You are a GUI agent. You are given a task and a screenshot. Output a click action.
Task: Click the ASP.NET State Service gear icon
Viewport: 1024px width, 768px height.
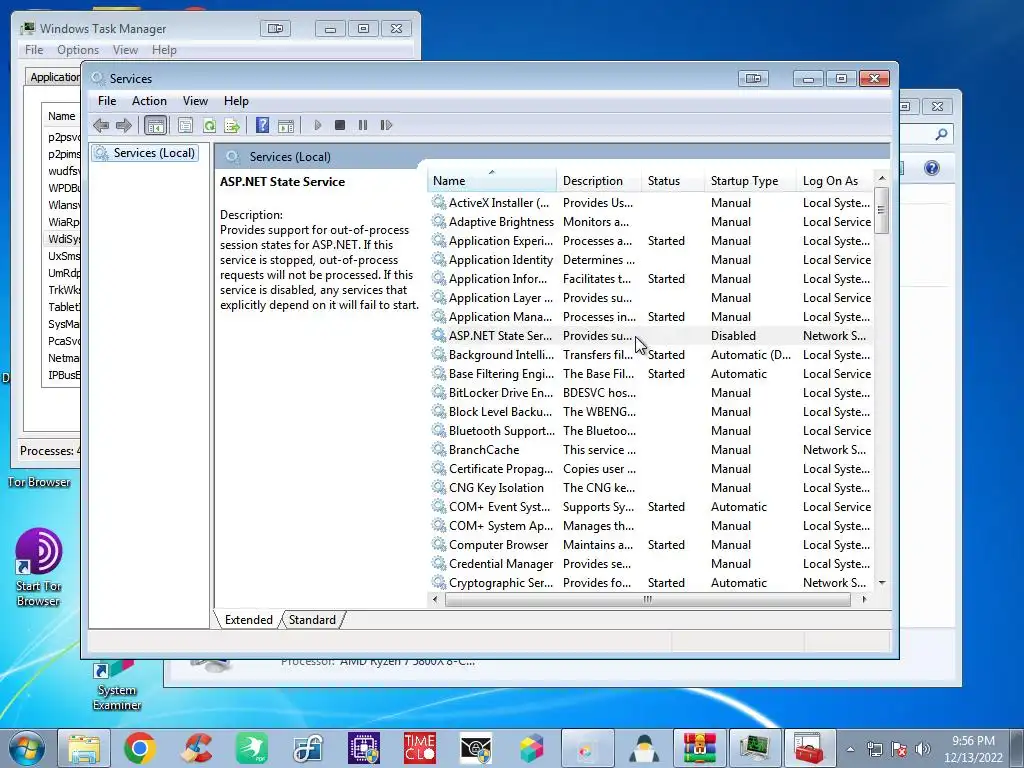(x=439, y=336)
